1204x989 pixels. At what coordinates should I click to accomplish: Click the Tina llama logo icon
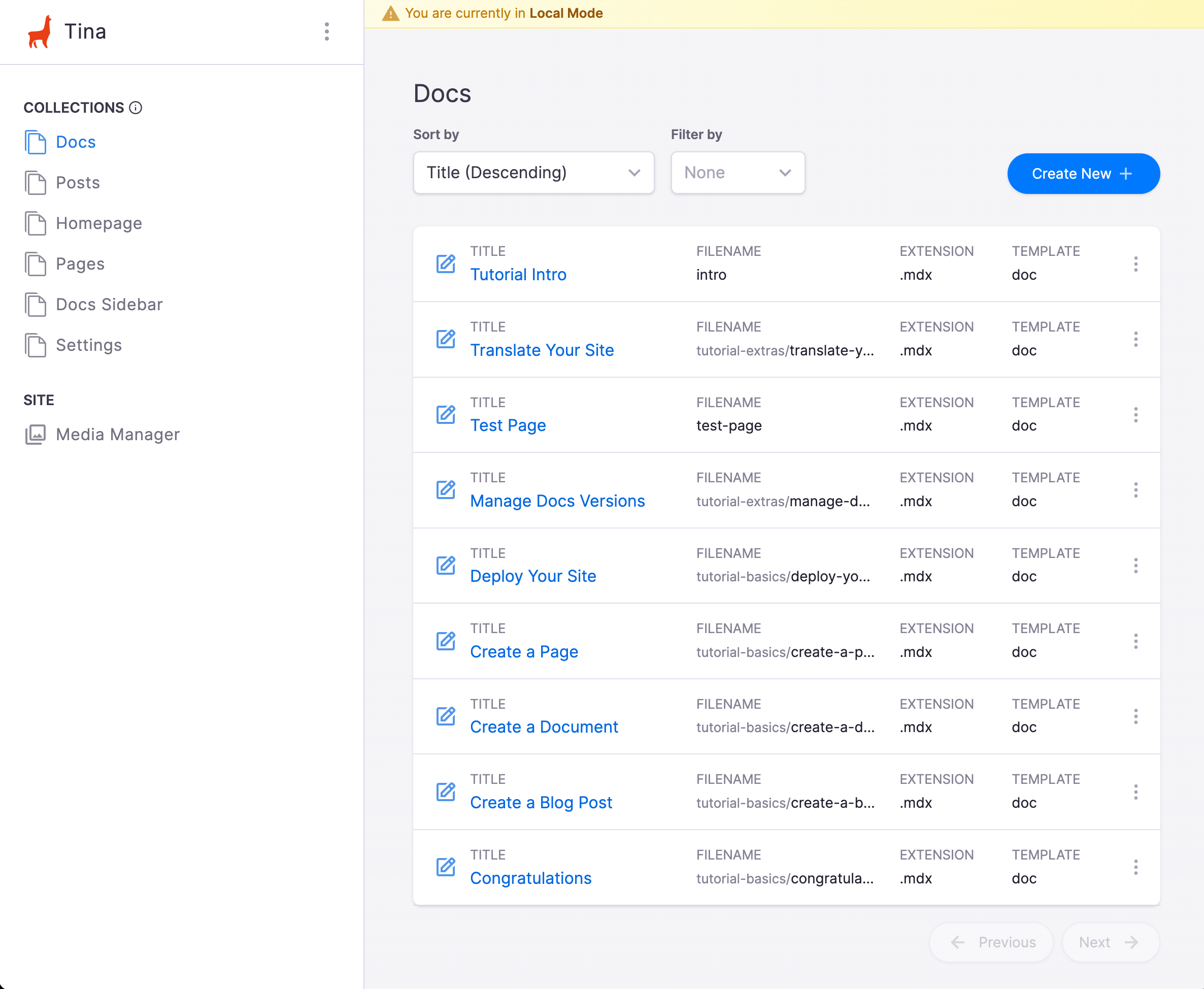pyautogui.click(x=39, y=32)
